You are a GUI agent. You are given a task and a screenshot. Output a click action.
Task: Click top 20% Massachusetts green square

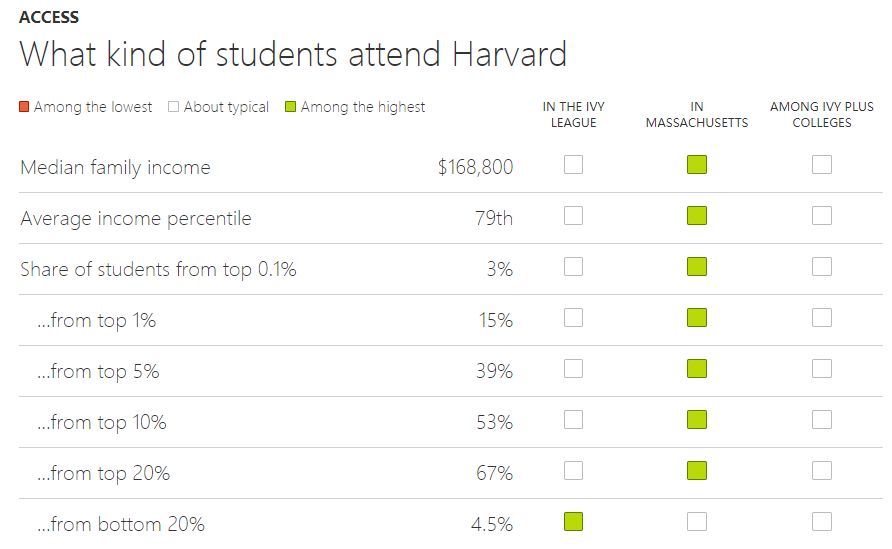coord(697,470)
